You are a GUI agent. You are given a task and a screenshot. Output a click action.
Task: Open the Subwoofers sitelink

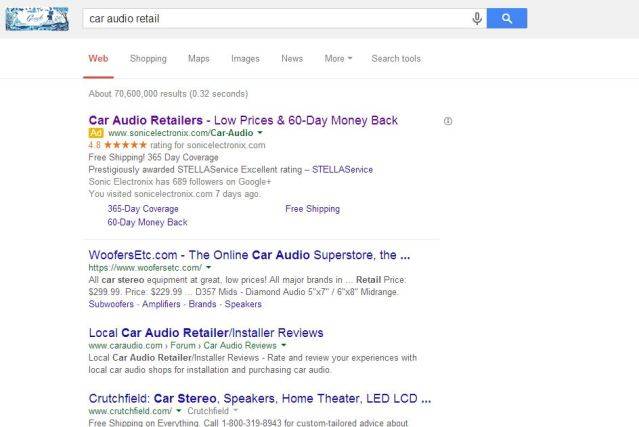pyautogui.click(x=111, y=304)
